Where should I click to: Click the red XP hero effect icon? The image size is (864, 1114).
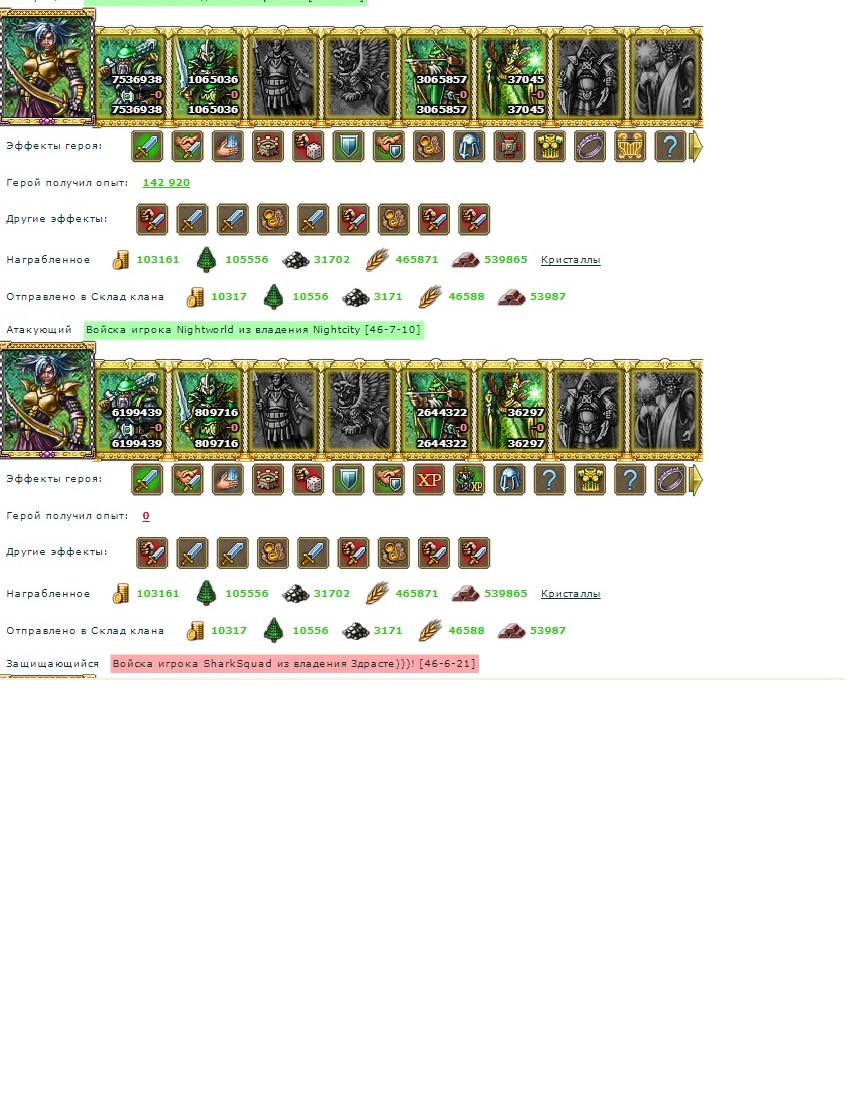click(x=428, y=480)
